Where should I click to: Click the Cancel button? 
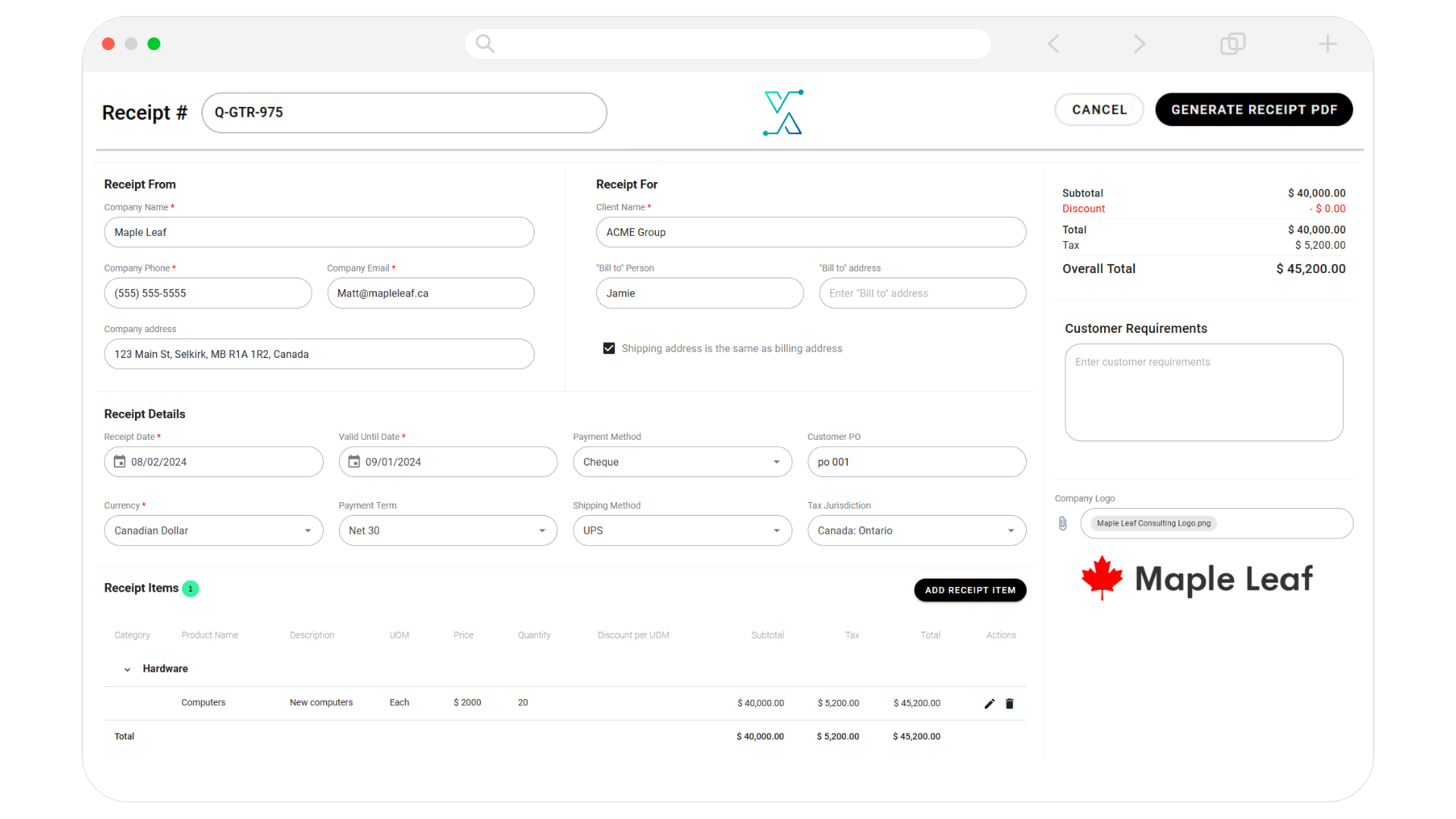point(1099,110)
